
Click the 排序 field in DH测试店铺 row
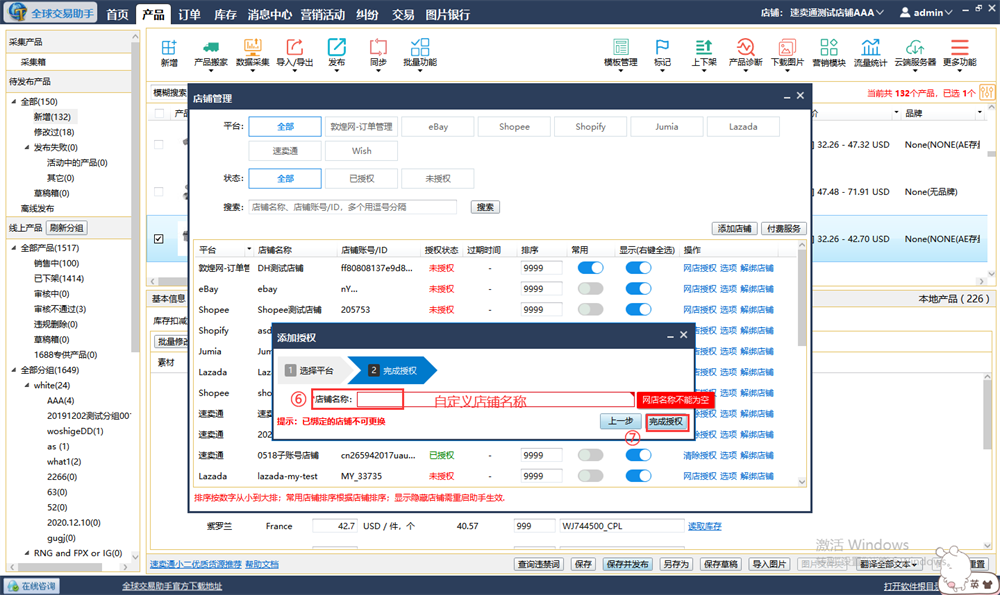(541, 268)
